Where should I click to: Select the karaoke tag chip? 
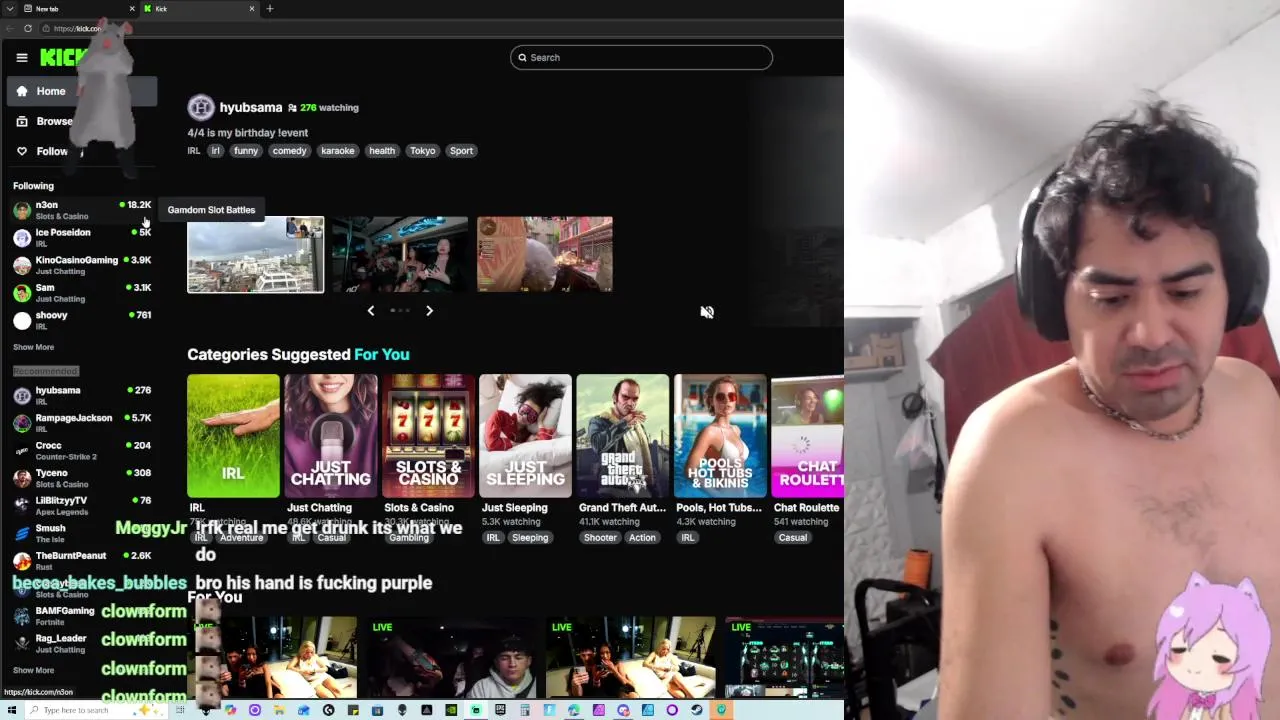click(338, 151)
